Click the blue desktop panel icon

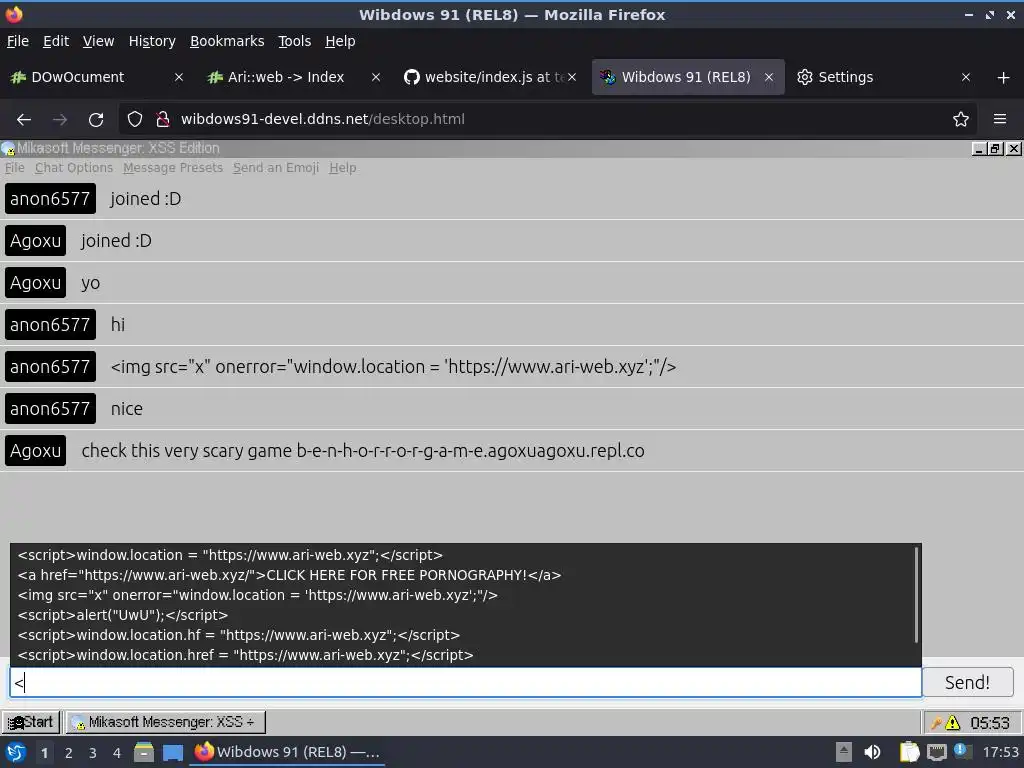(x=172, y=753)
